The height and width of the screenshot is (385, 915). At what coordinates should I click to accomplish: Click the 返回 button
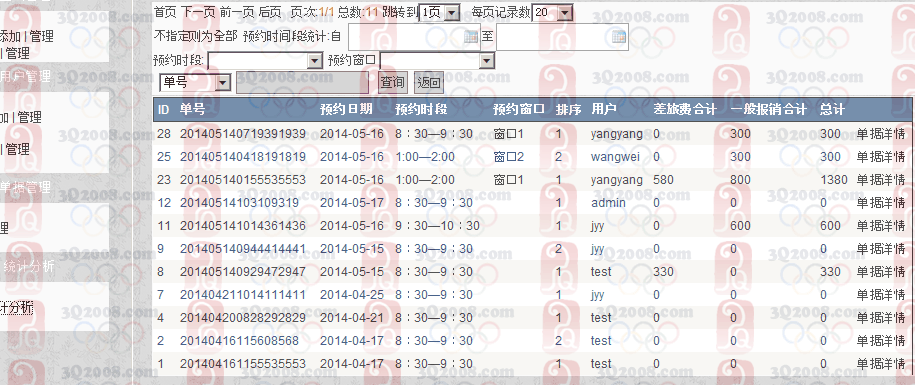429,83
